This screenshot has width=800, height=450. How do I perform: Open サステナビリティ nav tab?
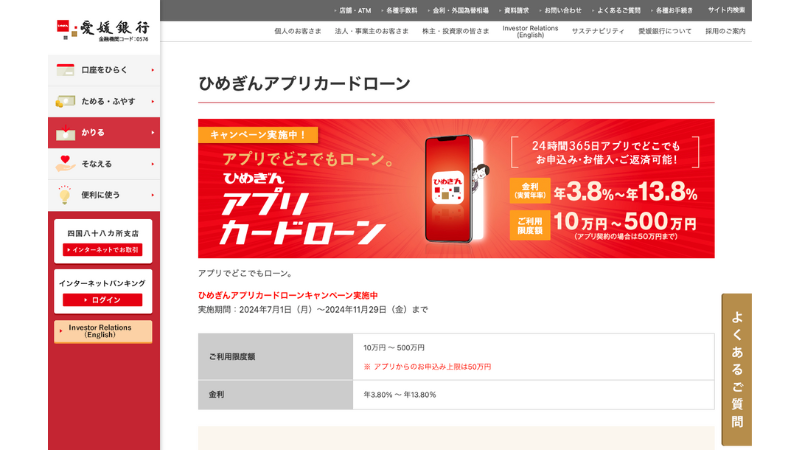pyautogui.click(x=598, y=31)
